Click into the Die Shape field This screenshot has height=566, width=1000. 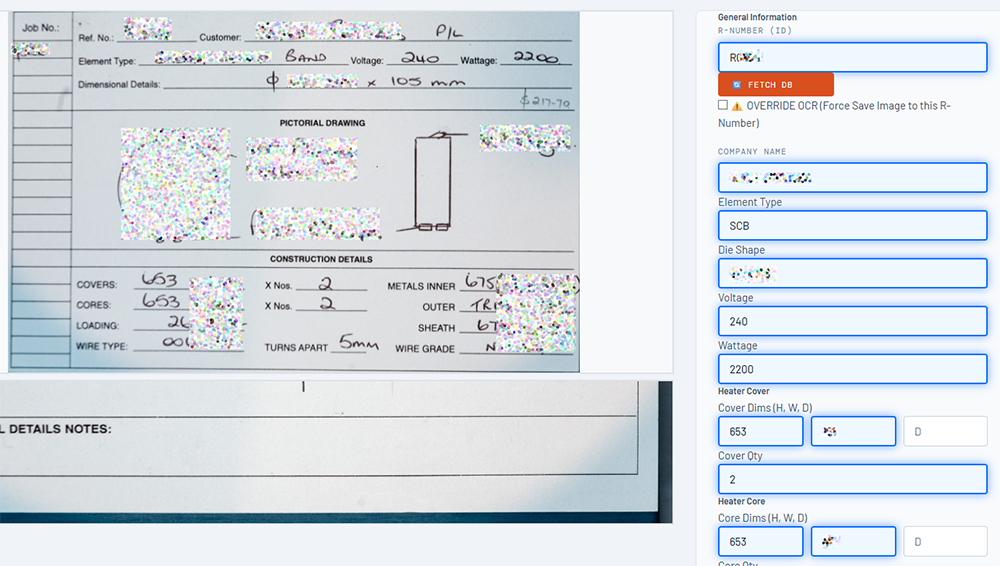click(x=853, y=273)
